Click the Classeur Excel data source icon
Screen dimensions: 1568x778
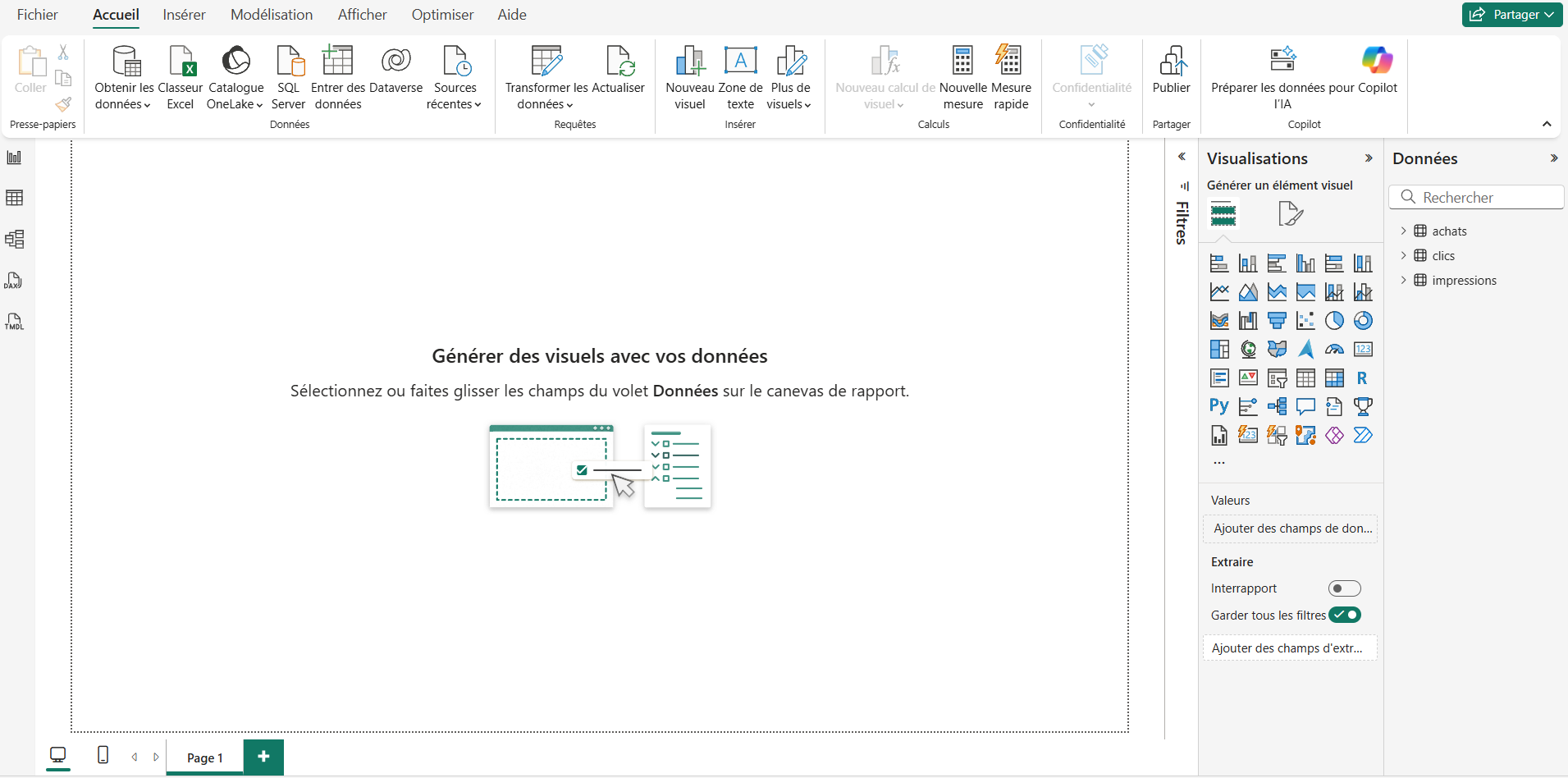point(181,78)
